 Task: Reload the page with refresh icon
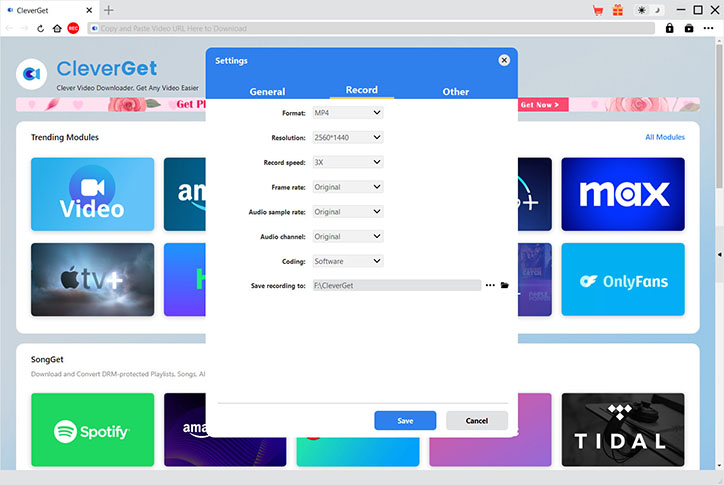(x=41, y=29)
